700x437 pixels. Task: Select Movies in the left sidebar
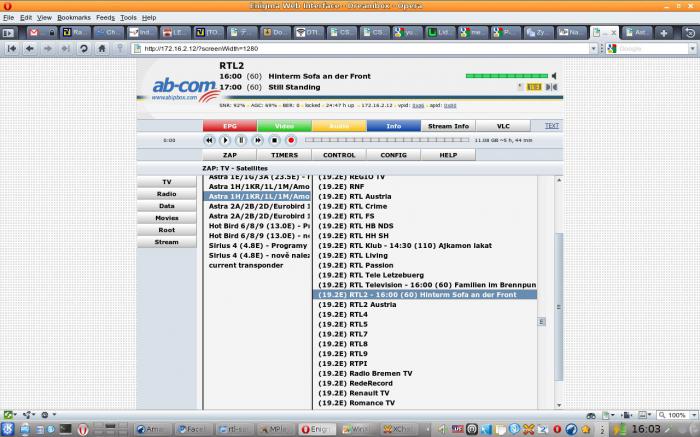pos(167,218)
